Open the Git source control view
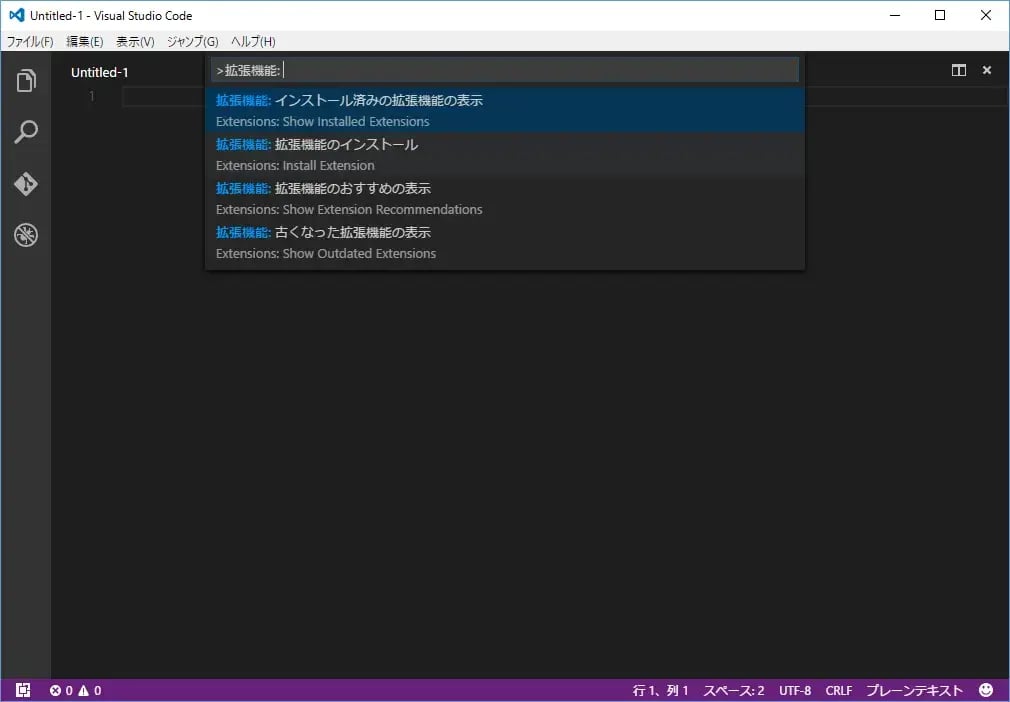 point(26,184)
